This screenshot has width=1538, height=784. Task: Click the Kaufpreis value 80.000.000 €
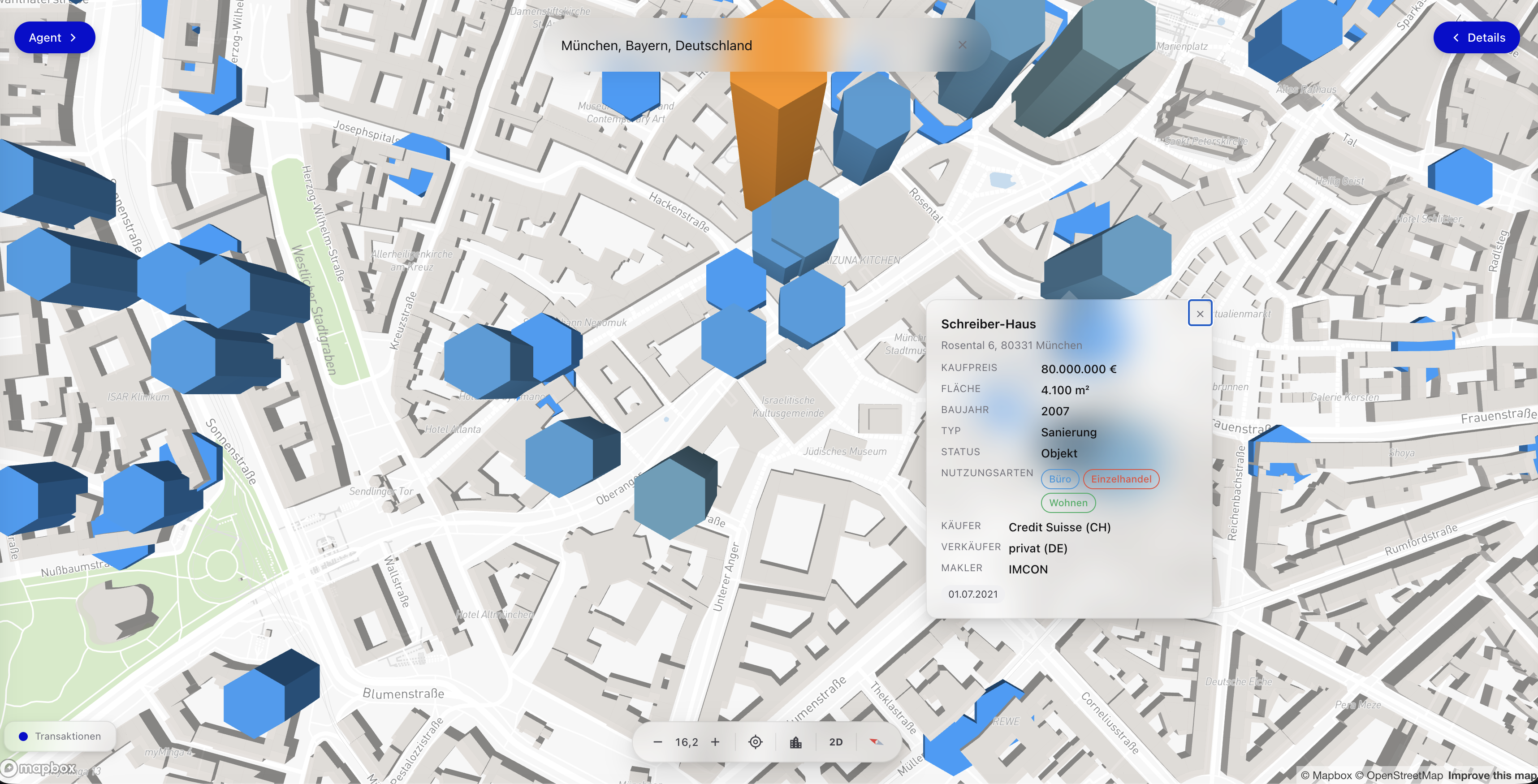(1078, 369)
